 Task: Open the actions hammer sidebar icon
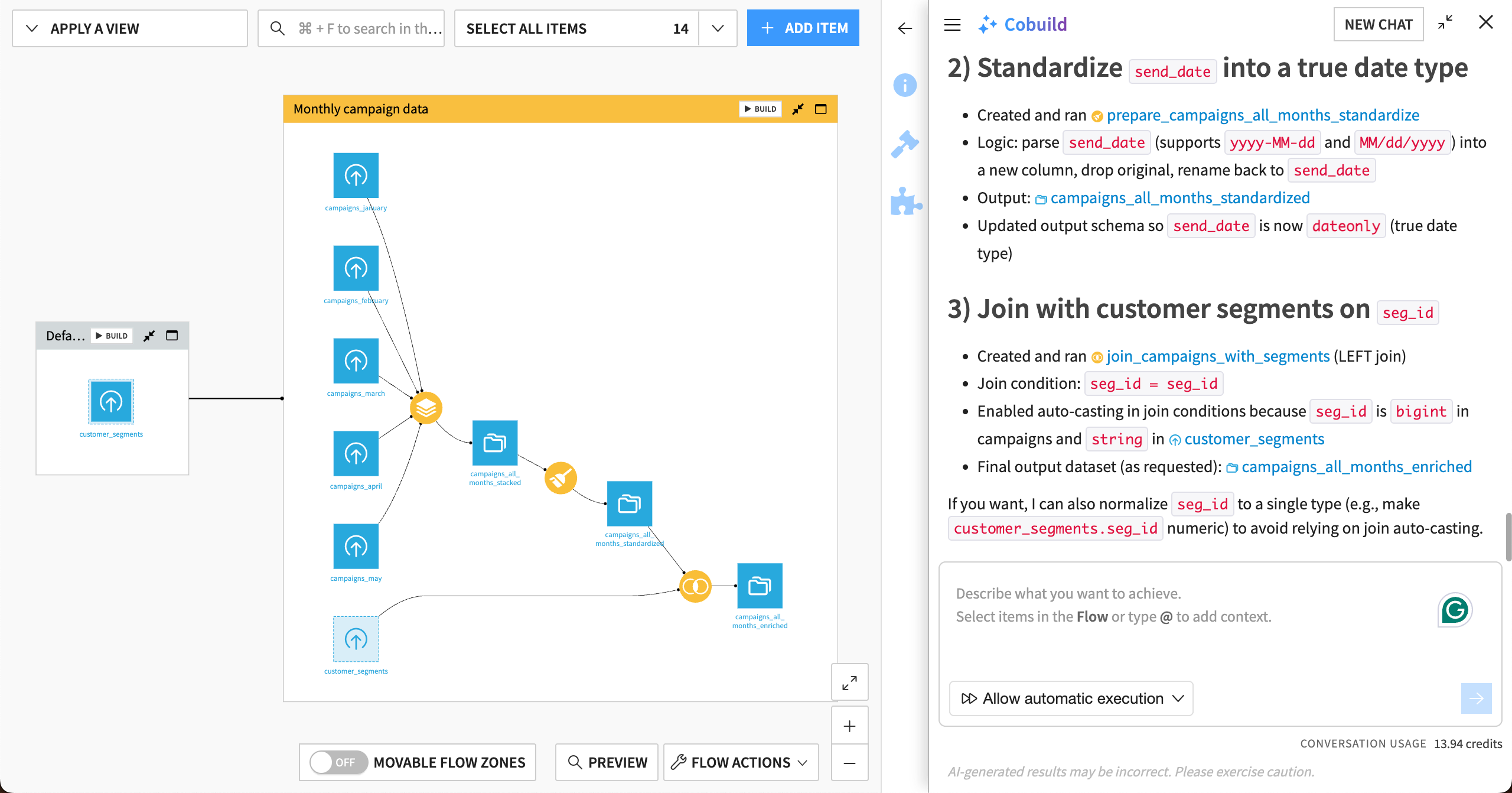905,144
